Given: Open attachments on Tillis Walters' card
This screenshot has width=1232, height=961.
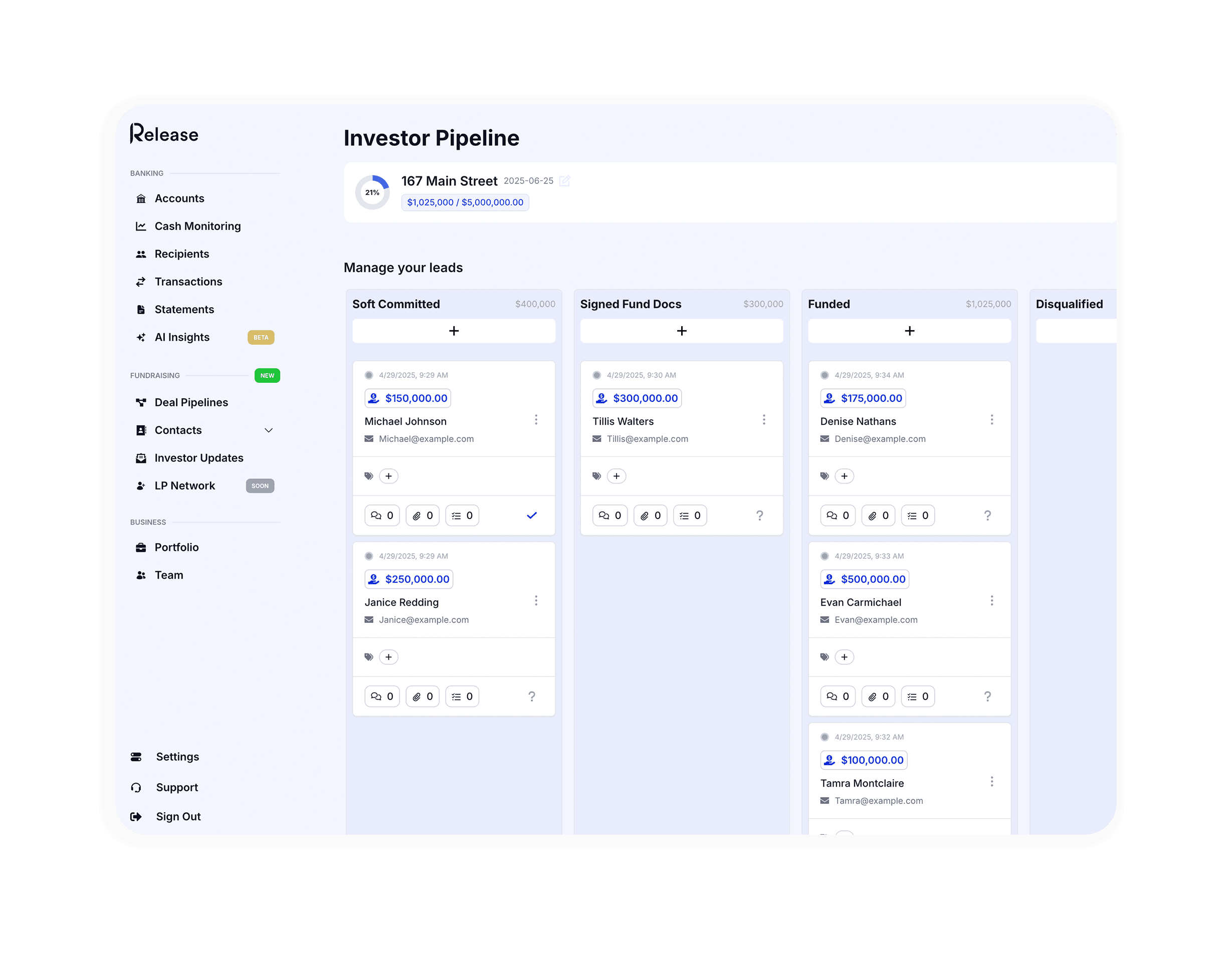Looking at the screenshot, I should click(650, 516).
